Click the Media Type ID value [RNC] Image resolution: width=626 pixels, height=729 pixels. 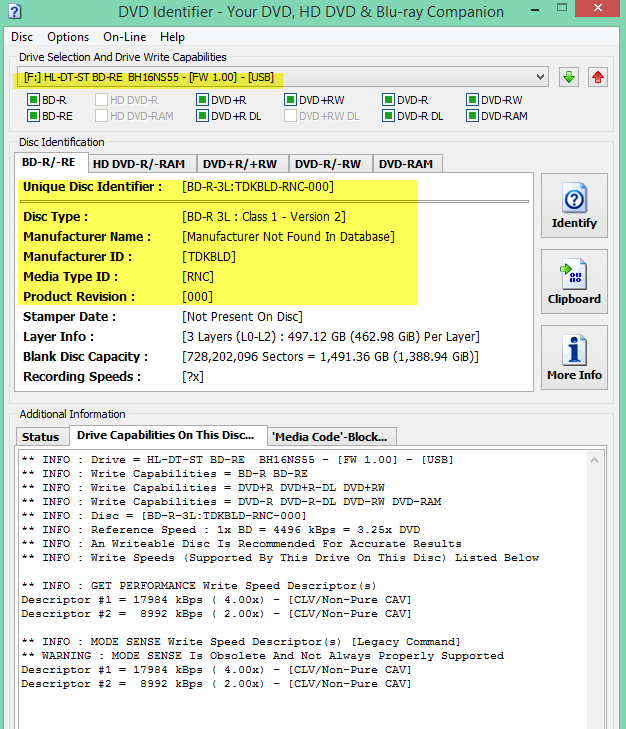[198, 277]
